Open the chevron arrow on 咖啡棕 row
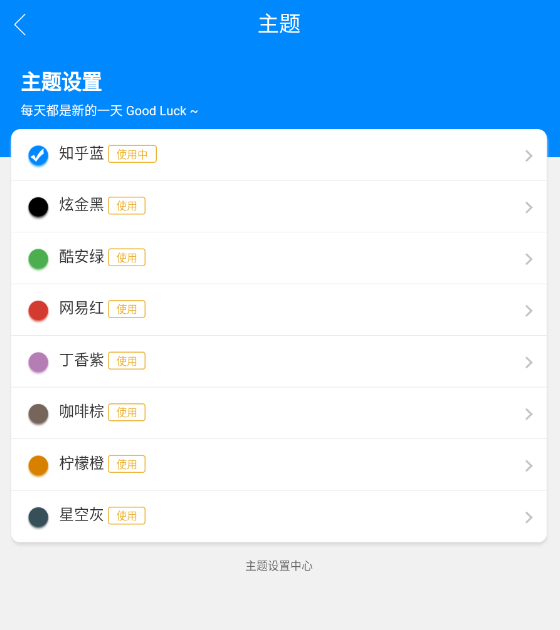The height and width of the screenshot is (630, 560). pos(529,414)
